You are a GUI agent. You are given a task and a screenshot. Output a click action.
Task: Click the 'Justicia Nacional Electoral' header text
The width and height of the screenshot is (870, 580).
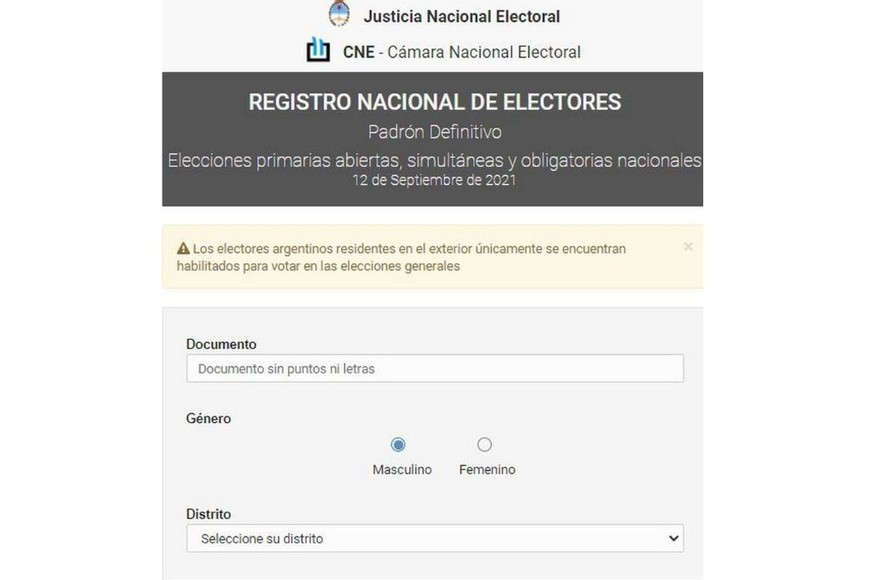point(461,17)
